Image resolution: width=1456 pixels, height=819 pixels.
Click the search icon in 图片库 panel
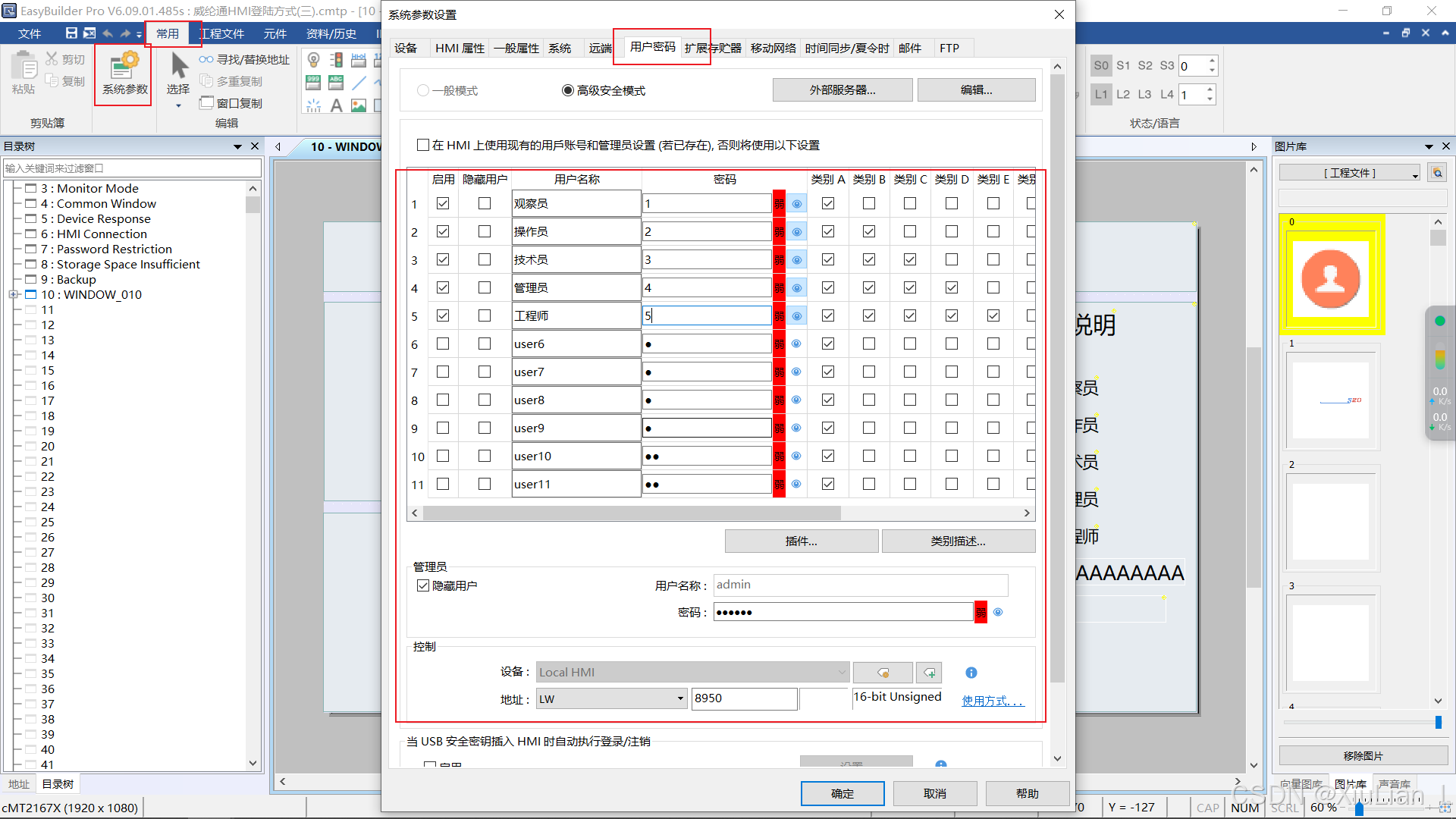coord(1437,173)
